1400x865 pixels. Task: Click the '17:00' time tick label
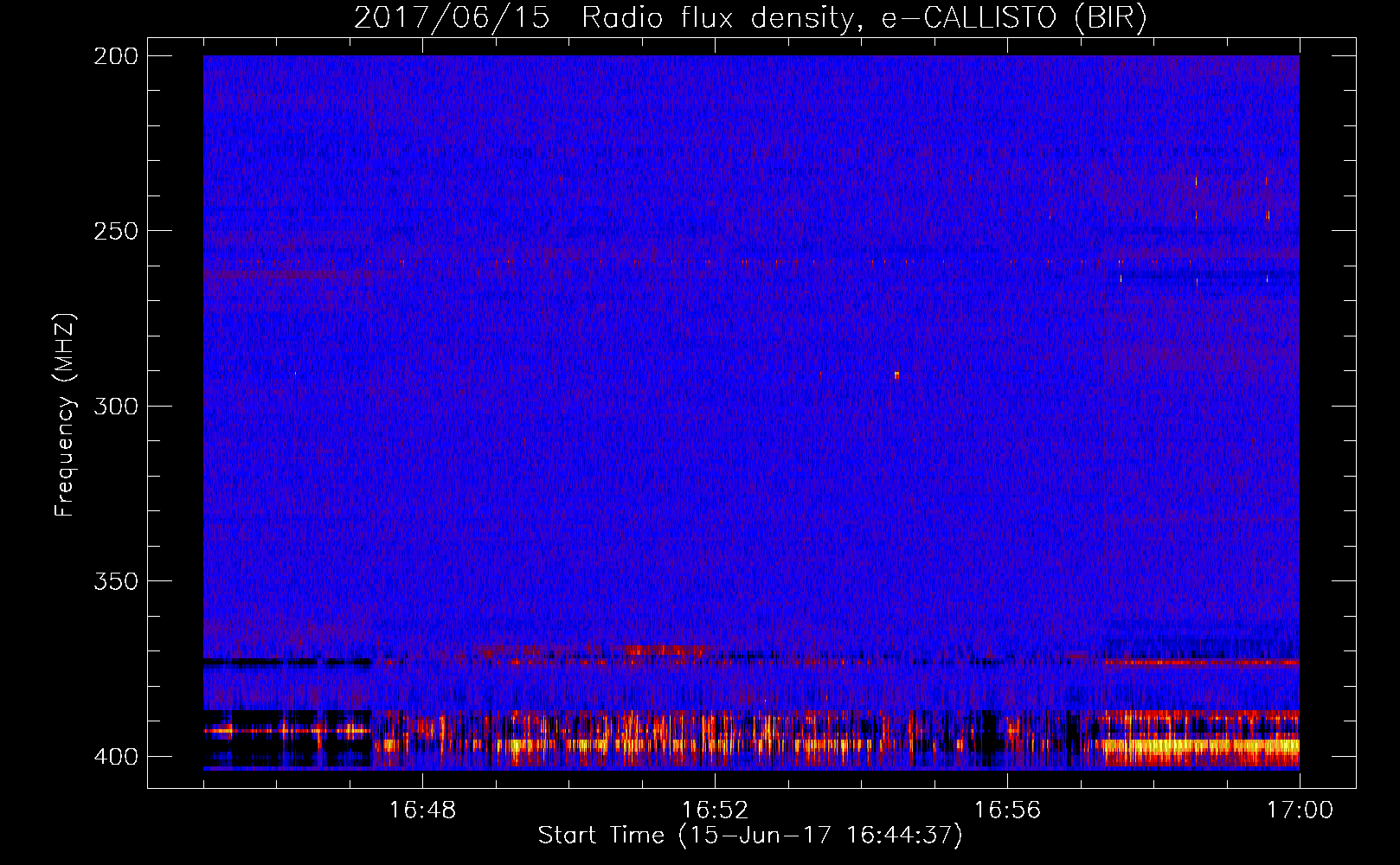(x=1300, y=810)
